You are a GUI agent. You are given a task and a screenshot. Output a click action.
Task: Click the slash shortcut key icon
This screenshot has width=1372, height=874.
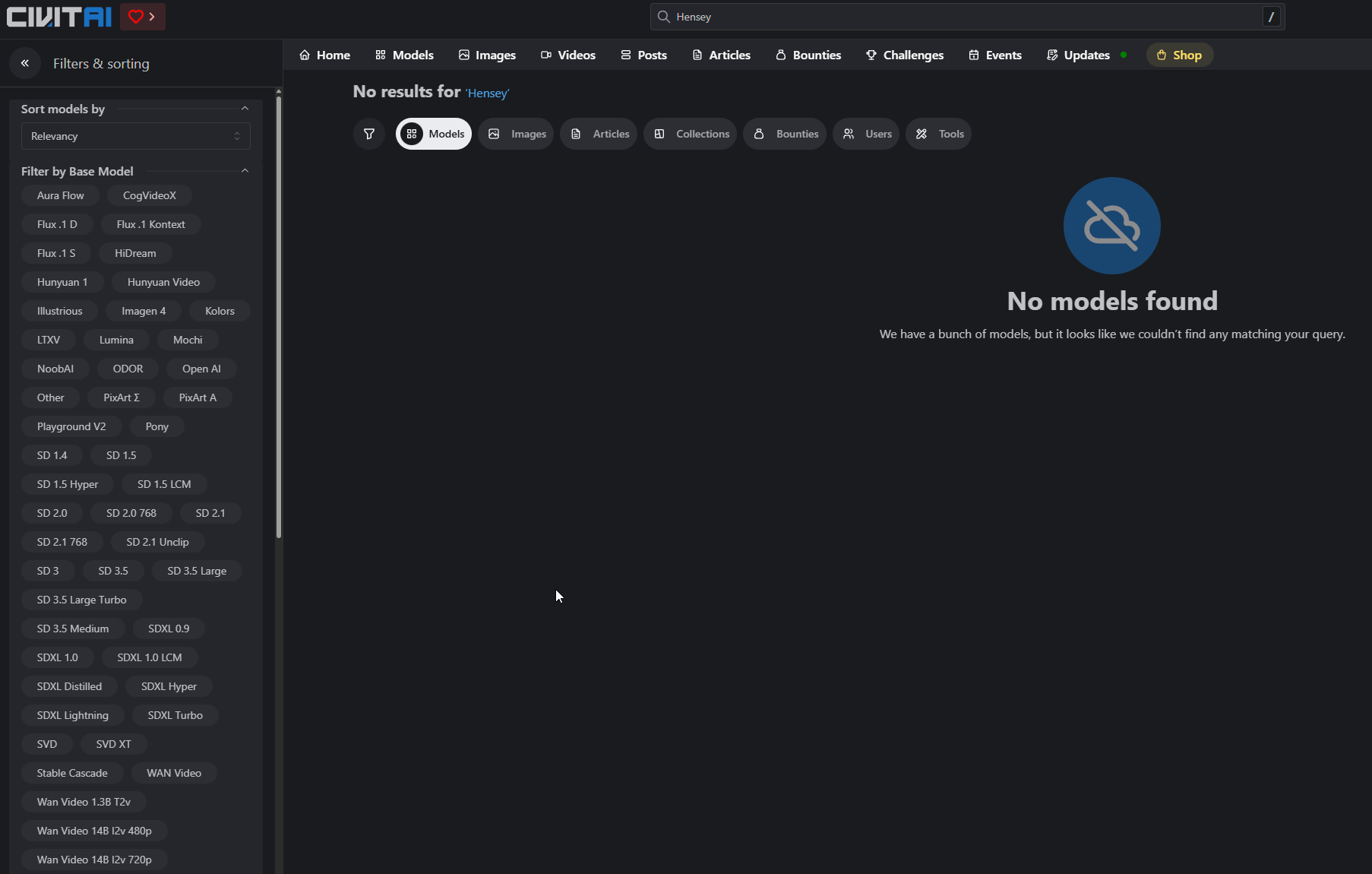click(x=1271, y=17)
